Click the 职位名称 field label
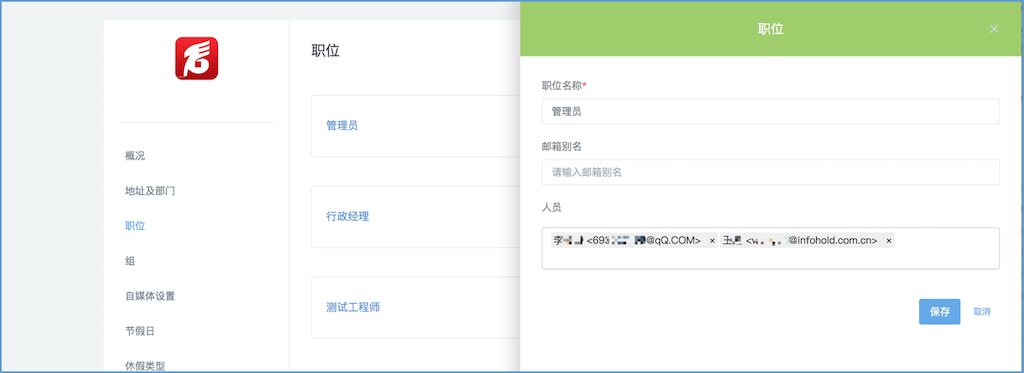 [x=564, y=86]
